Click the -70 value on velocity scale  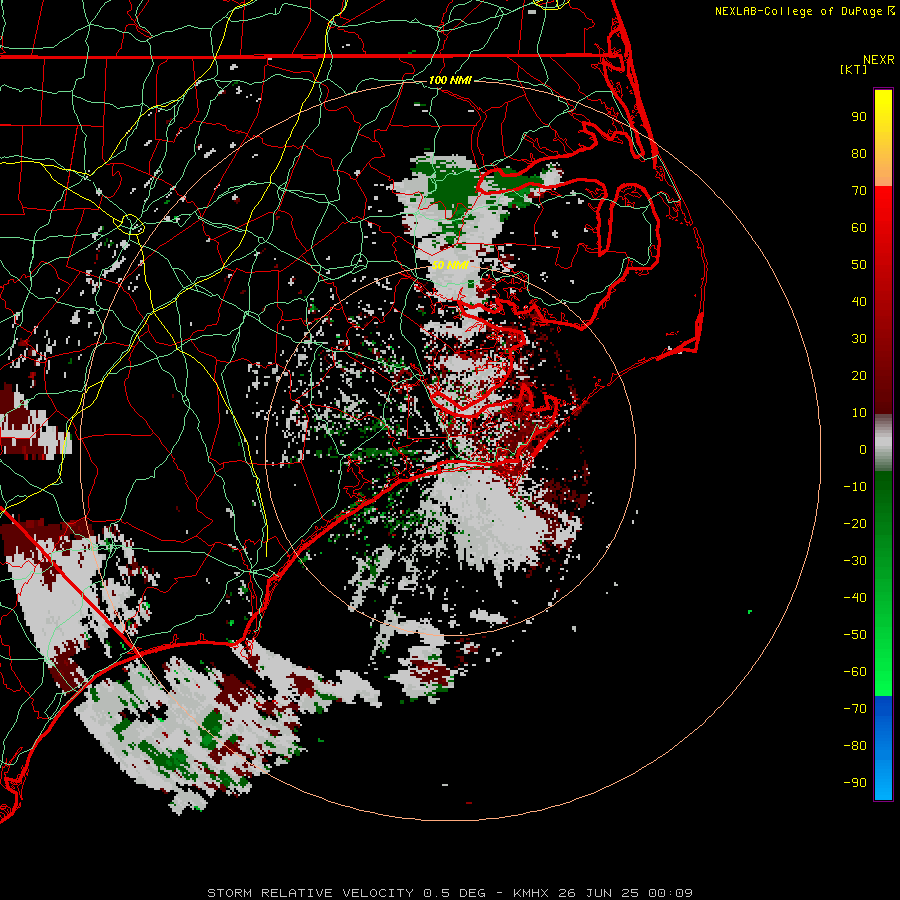855,708
